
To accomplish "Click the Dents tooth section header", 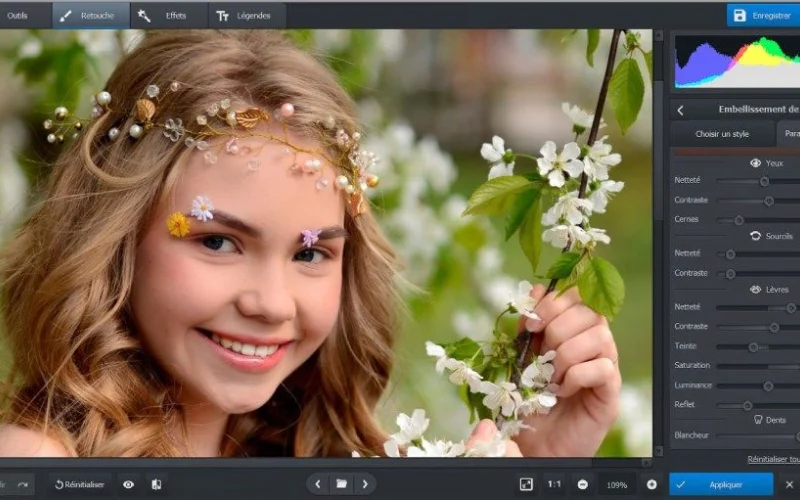I will coord(769,420).
